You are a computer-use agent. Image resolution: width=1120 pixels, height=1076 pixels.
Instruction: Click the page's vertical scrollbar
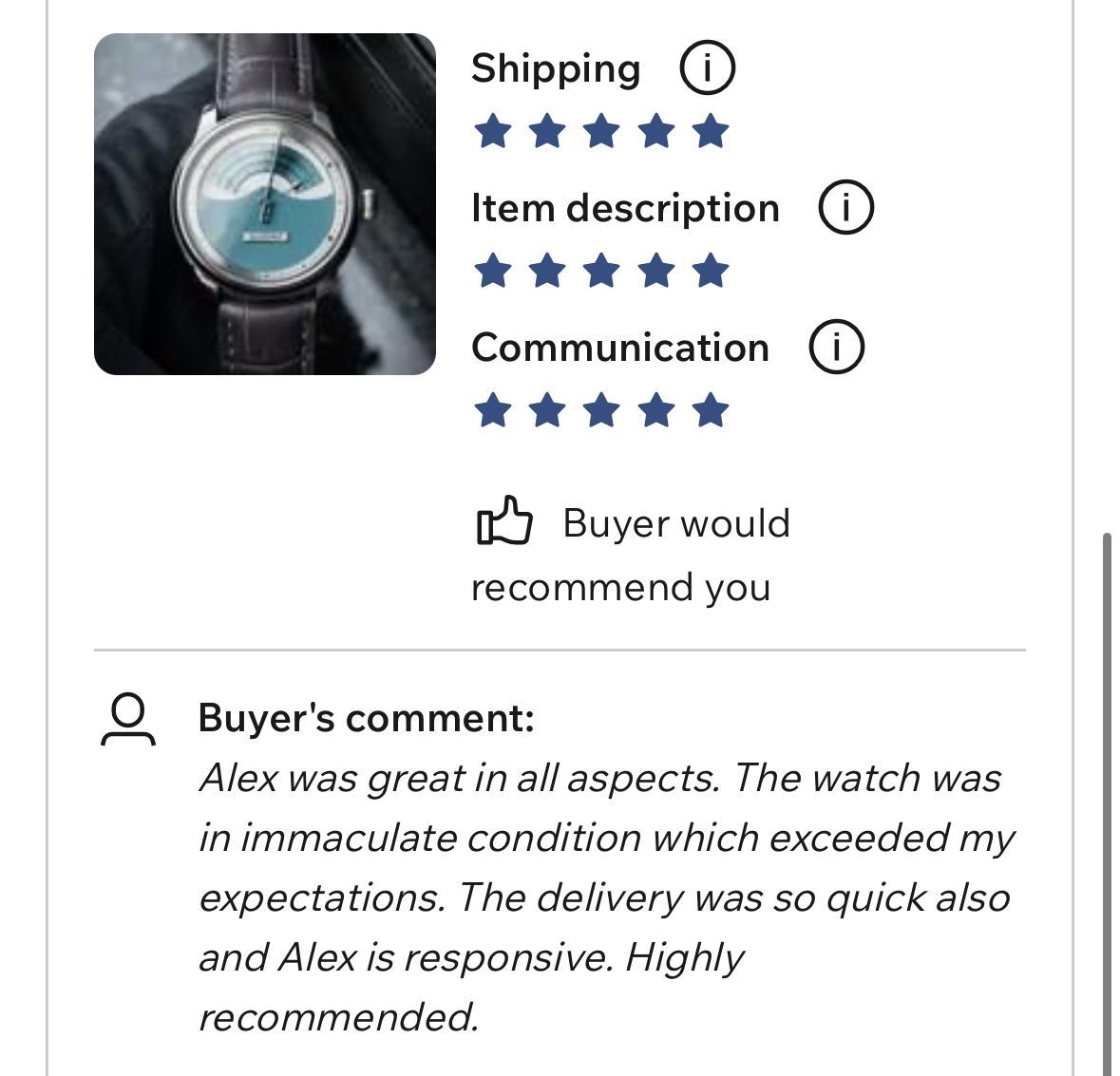tap(1106, 798)
